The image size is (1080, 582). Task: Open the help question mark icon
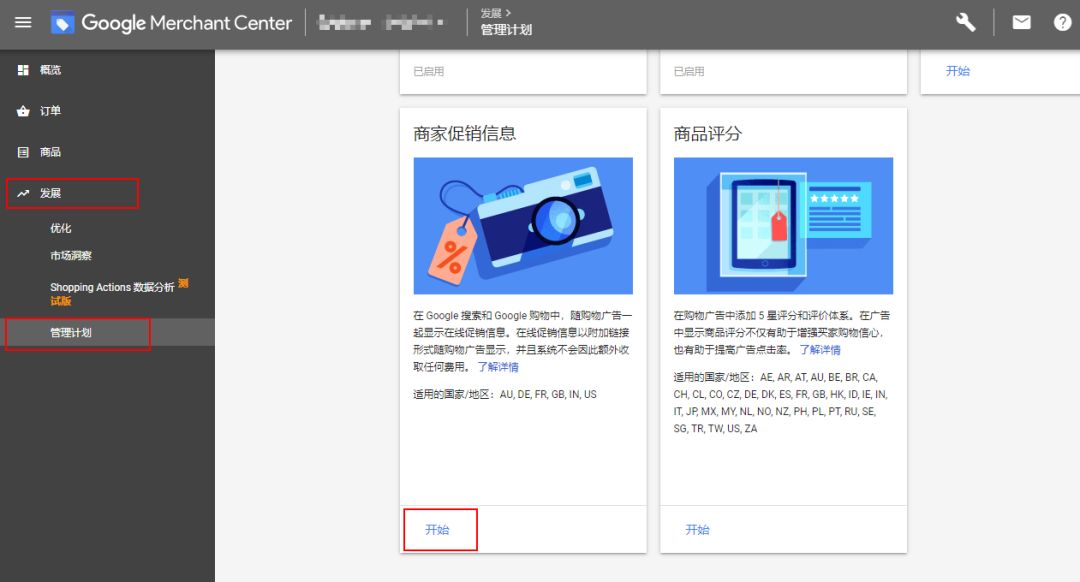1063,21
